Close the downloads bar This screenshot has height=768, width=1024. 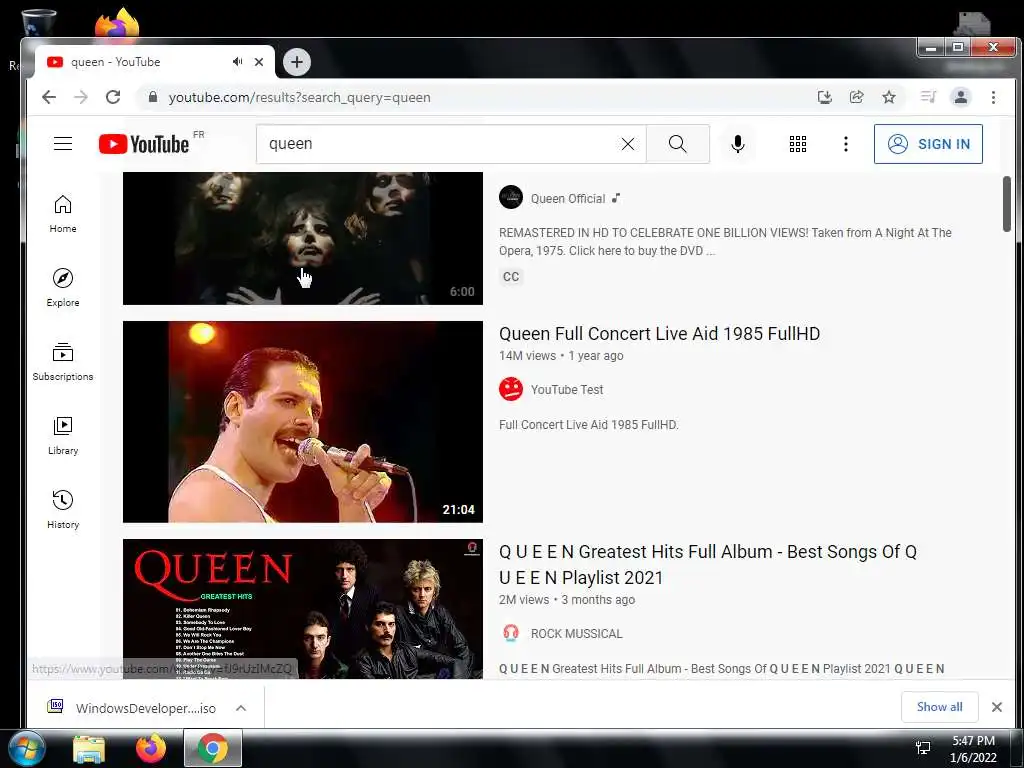pyautogui.click(x=997, y=707)
